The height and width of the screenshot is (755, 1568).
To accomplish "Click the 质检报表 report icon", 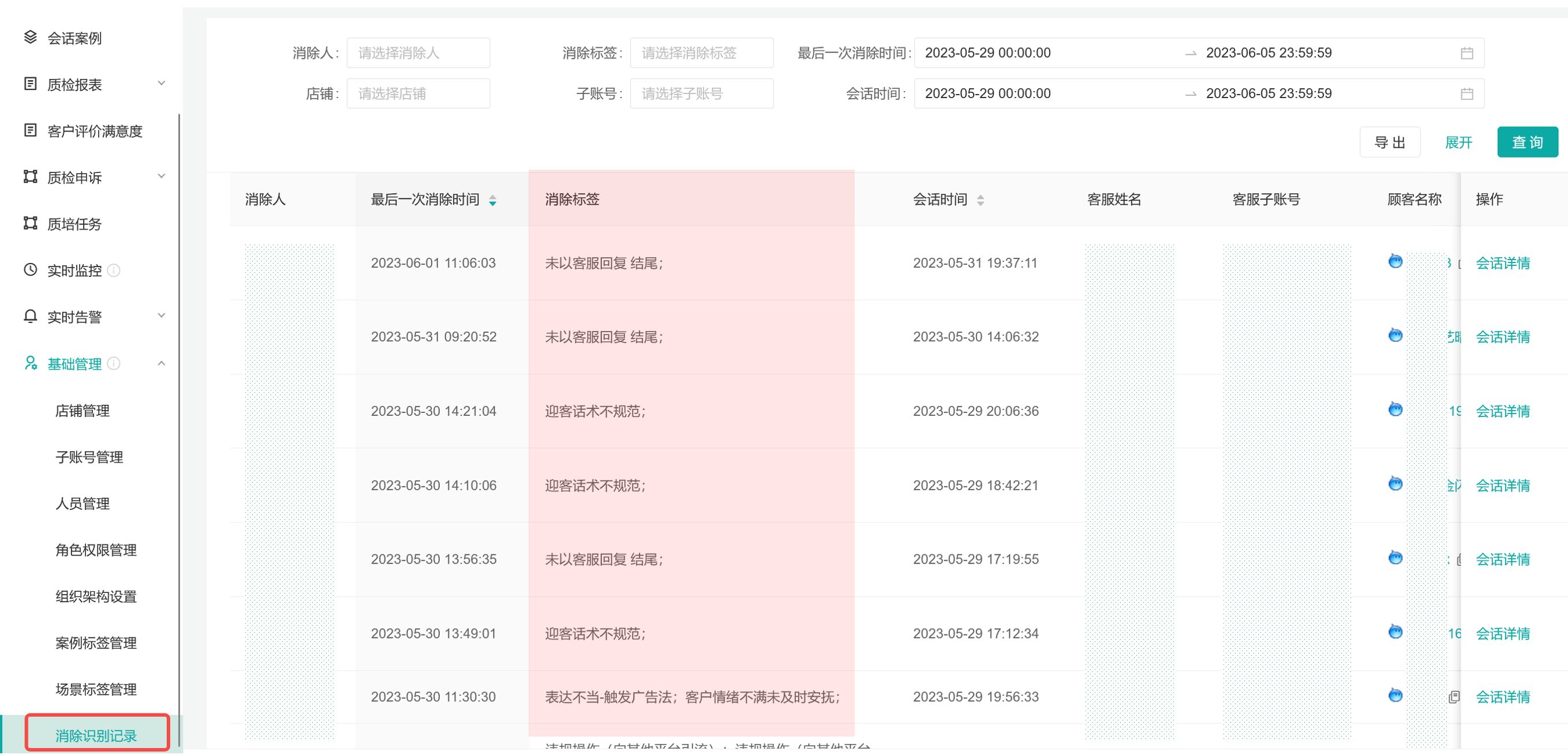I will (31, 84).
